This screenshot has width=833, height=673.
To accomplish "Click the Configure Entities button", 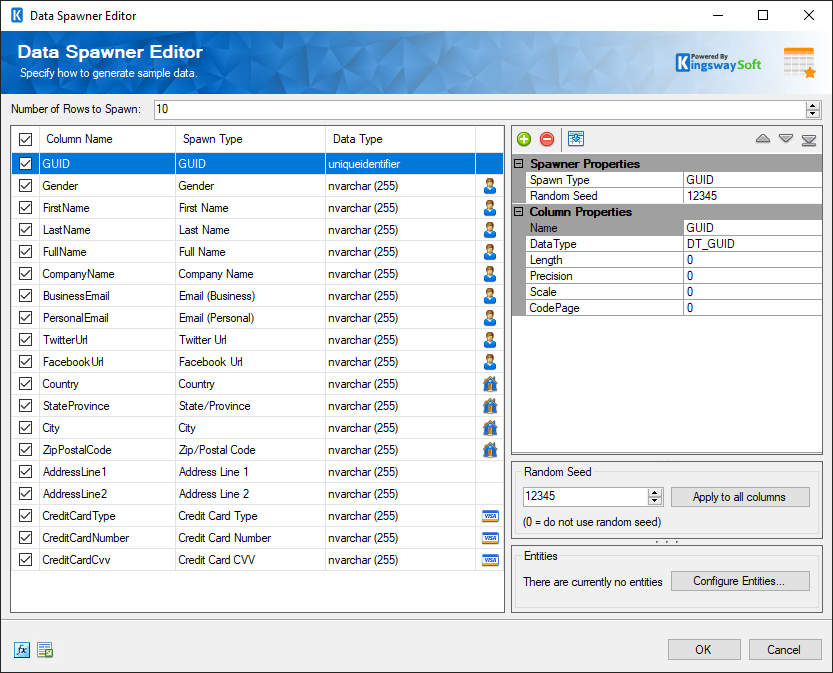I will pyautogui.click(x=740, y=580).
